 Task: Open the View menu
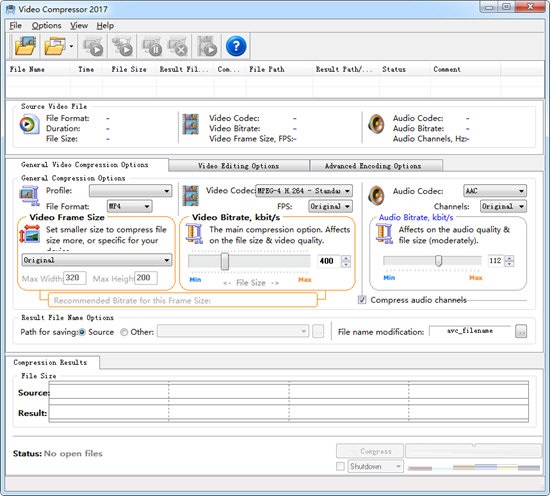coord(79,26)
